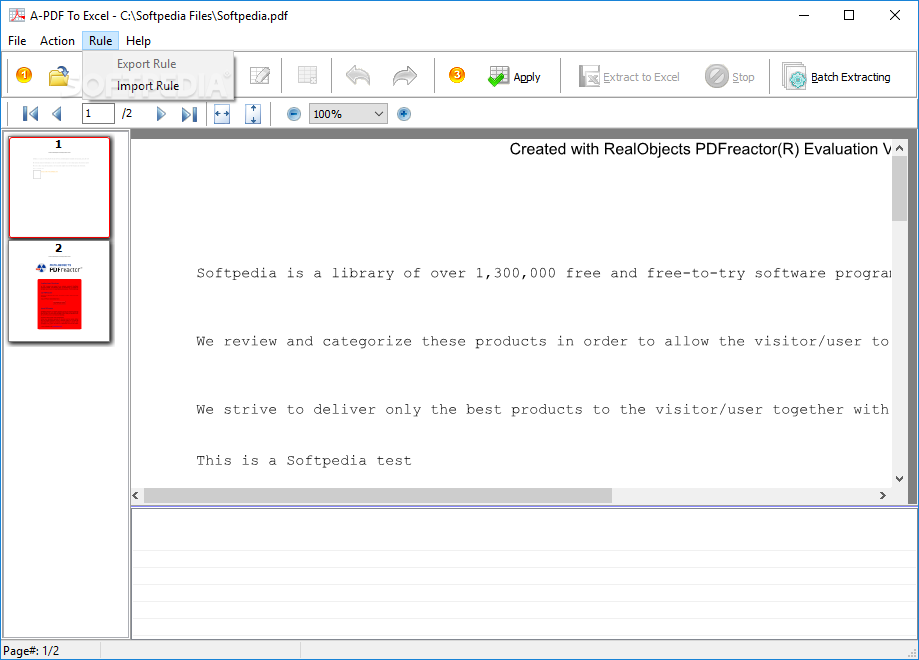Jump to the last page
The width and height of the screenshot is (919, 660).
tap(189, 114)
